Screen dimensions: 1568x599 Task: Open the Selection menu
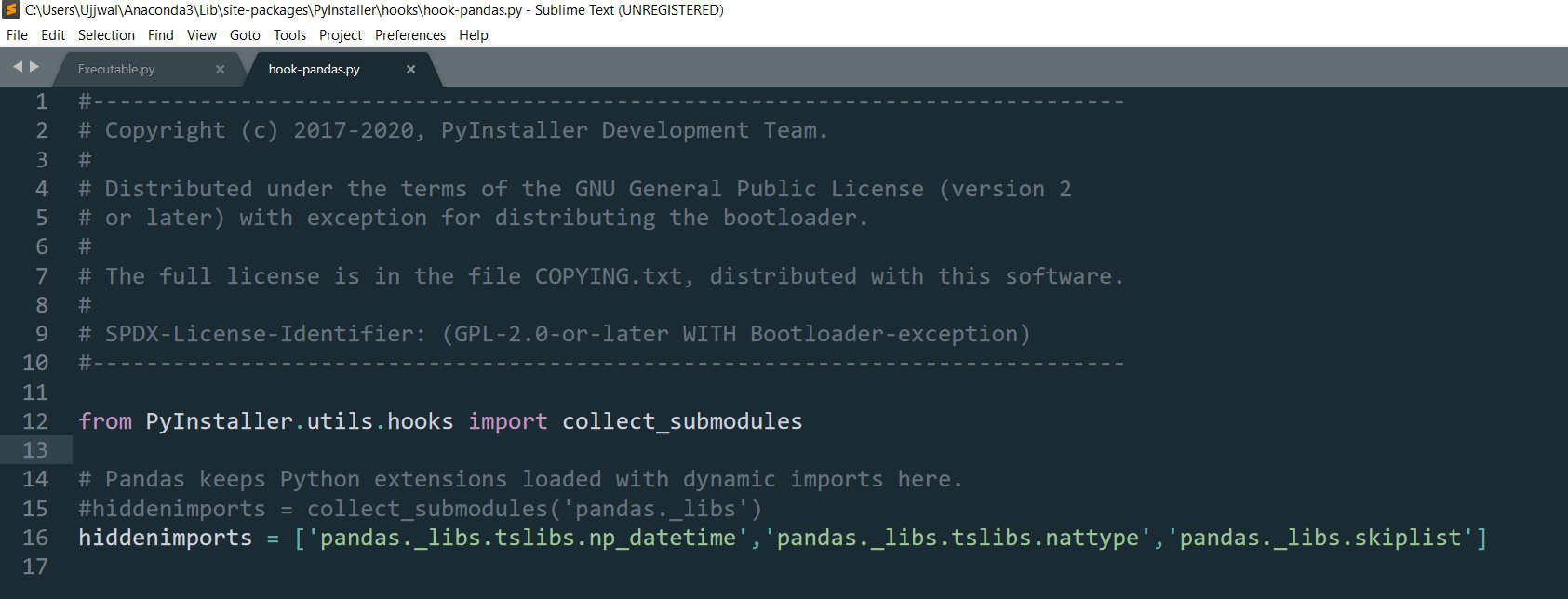(x=106, y=35)
